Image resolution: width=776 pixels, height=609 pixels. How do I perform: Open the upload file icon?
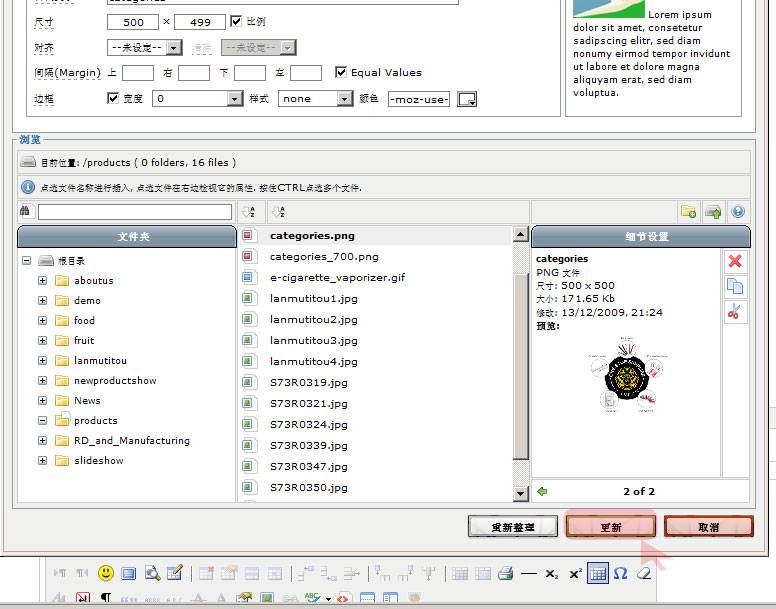point(713,211)
